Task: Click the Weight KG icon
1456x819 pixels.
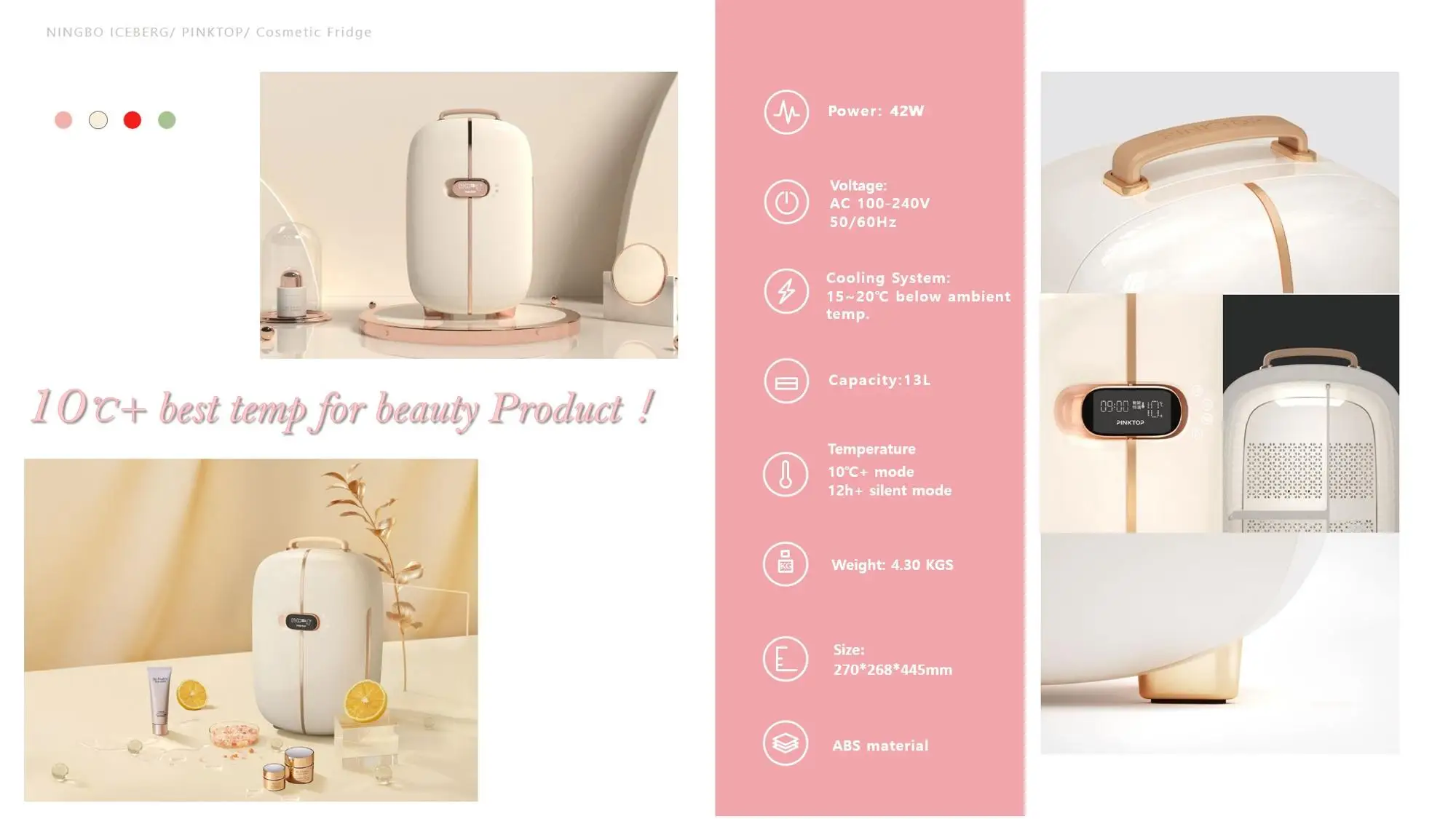Action: pos(786,564)
